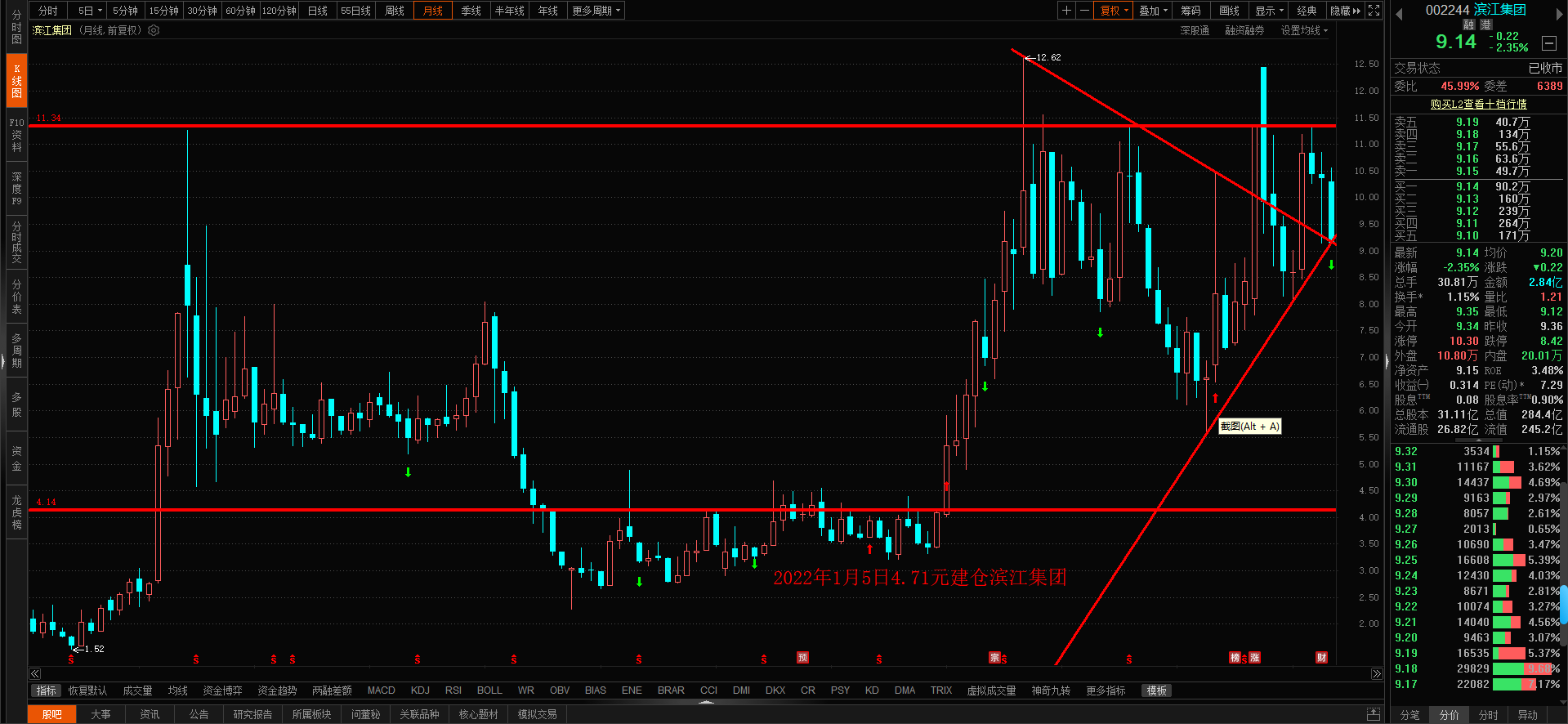Image resolution: width=1568 pixels, height=724 pixels.
Task: Click the 预 forecast event marker
Action: 802,657
